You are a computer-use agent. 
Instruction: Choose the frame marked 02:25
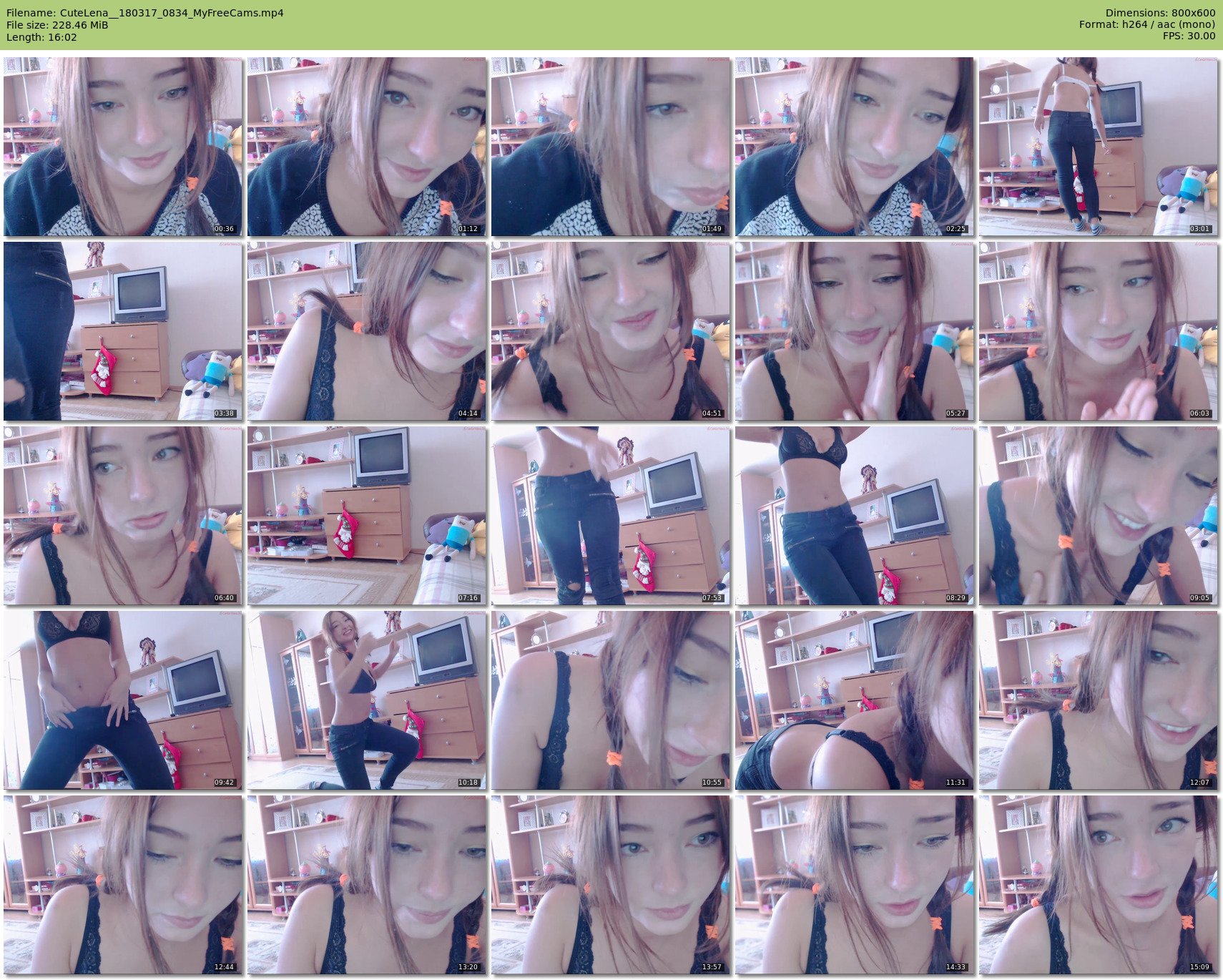(x=855, y=147)
